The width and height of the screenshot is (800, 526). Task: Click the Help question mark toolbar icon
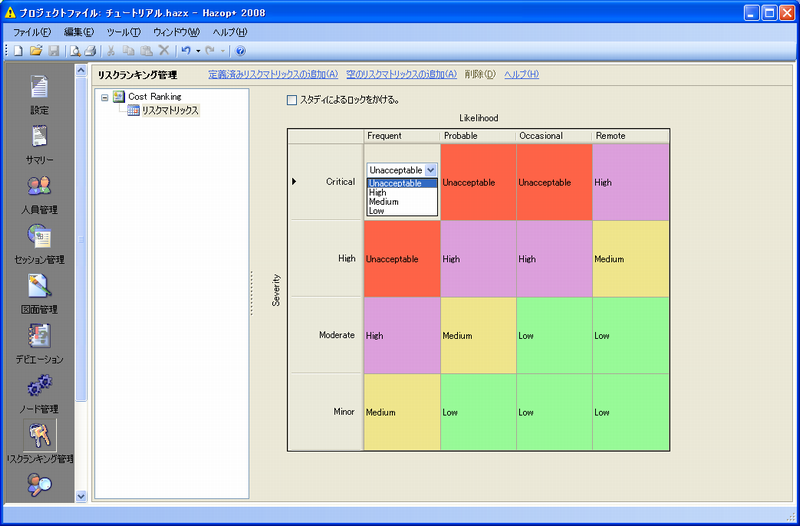[241, 51]
